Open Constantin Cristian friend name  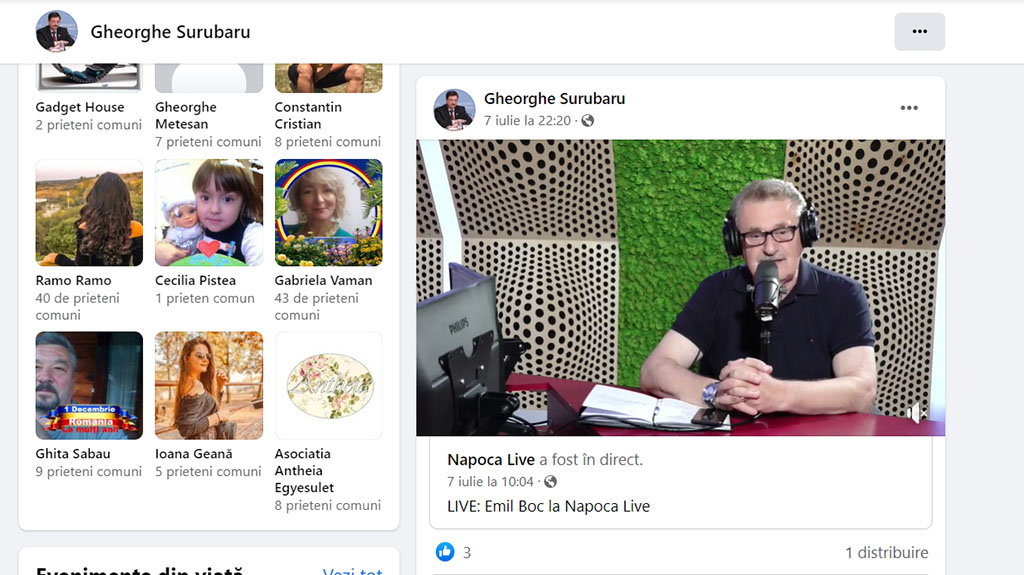coord(308,116)
